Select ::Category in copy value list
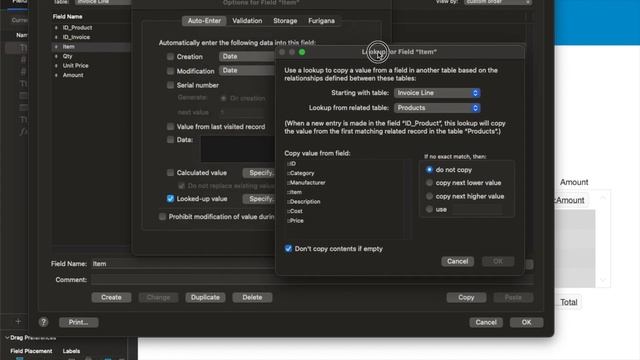The image size is (640, 360). [x=301, y=173]
